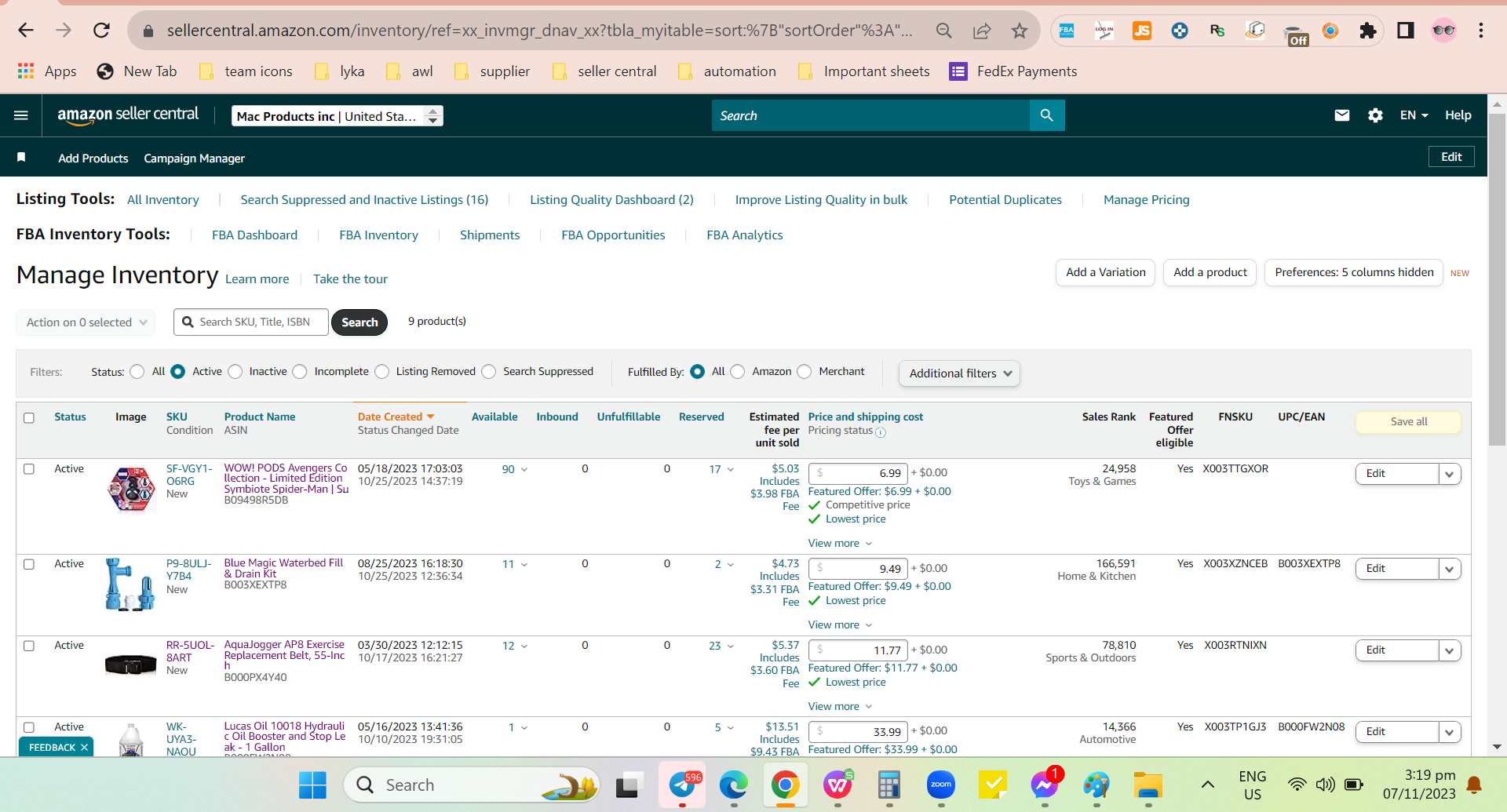Click the search magnifier button in header
Image resolution: width=1507 pixels, height=812 pixels.
click(1046, 115)
